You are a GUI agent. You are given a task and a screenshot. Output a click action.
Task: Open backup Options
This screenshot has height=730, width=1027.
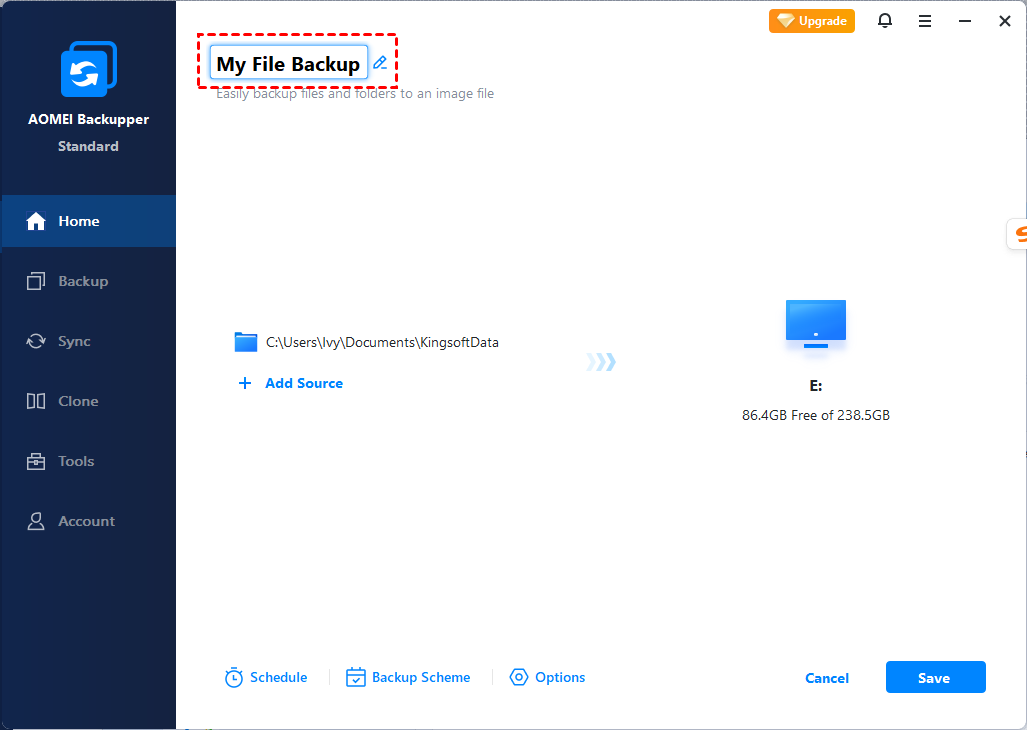coord(548,678)
